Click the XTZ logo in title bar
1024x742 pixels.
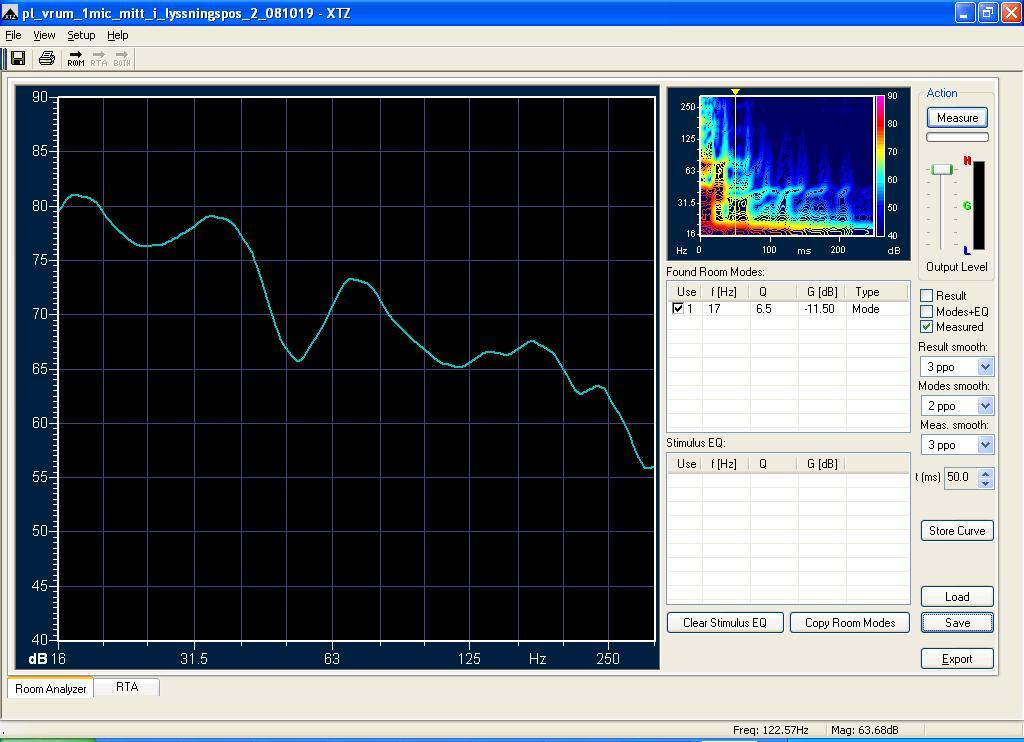coord(11,13)
